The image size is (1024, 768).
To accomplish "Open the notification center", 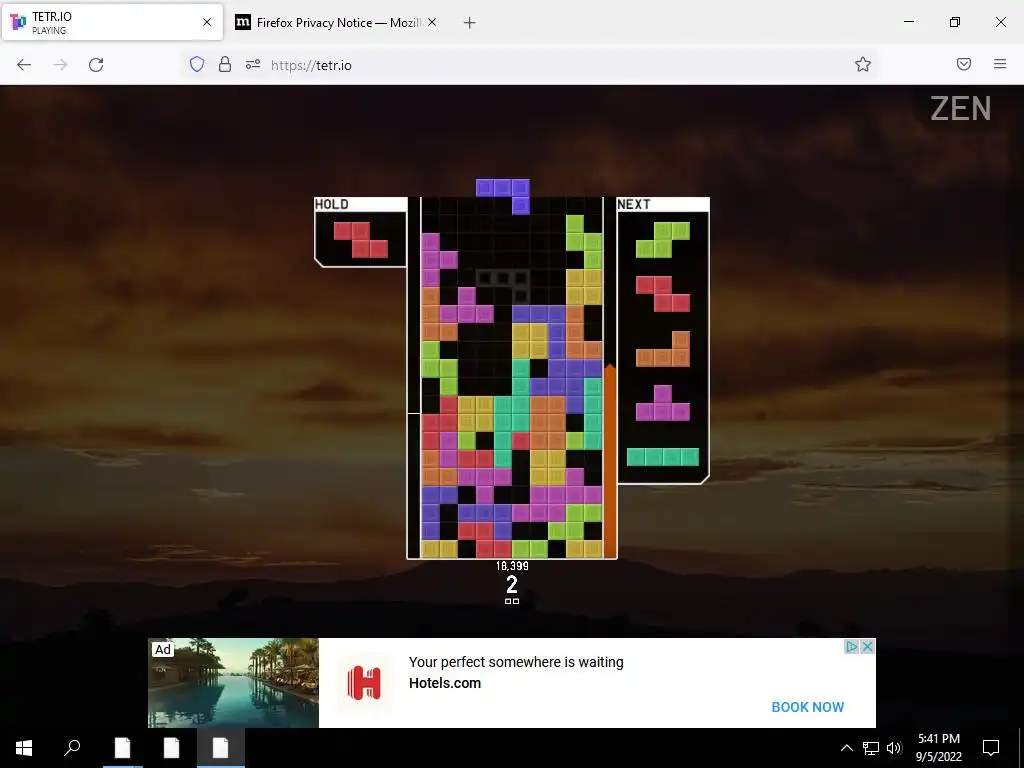I will (x=991, y=748).
